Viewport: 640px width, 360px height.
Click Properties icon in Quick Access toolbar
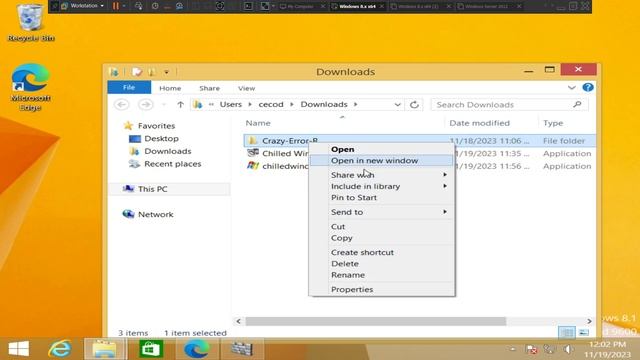pos(137,72)
